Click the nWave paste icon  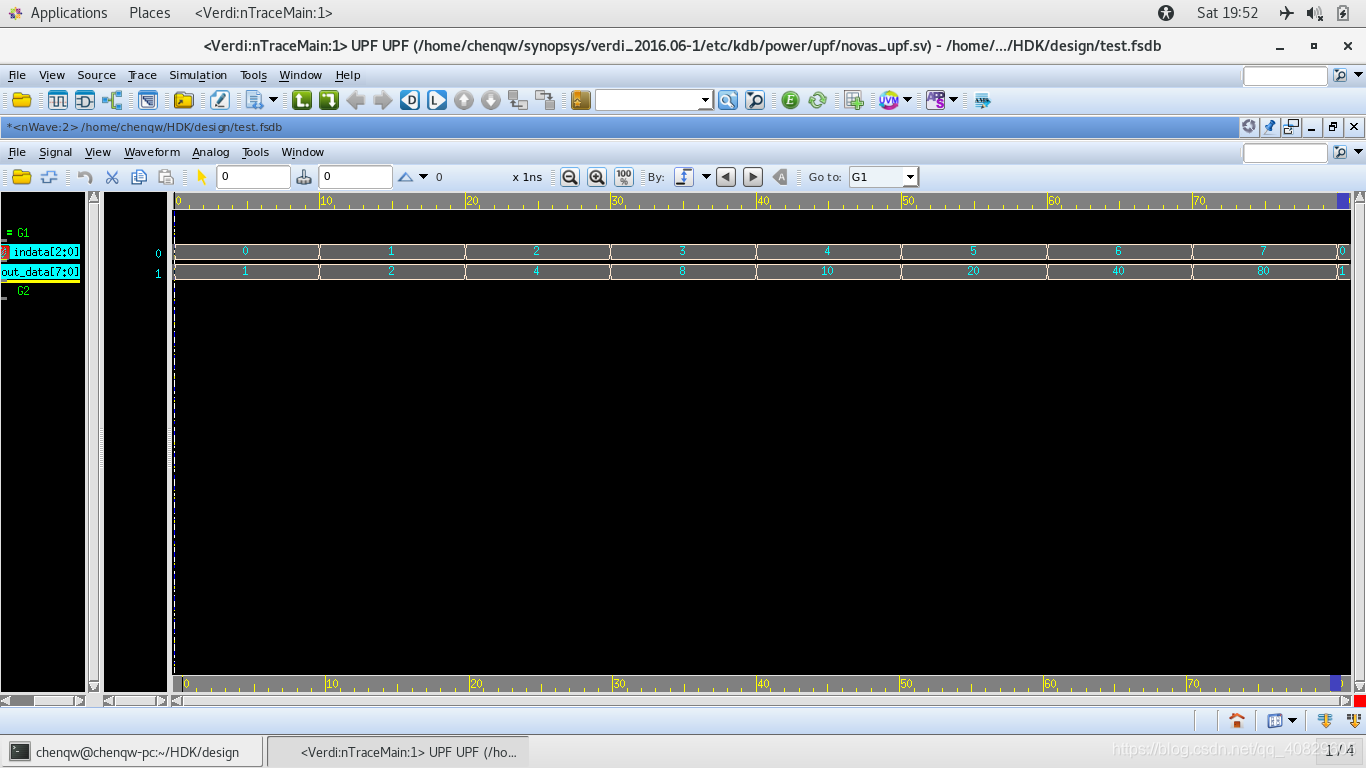[166, 177]
